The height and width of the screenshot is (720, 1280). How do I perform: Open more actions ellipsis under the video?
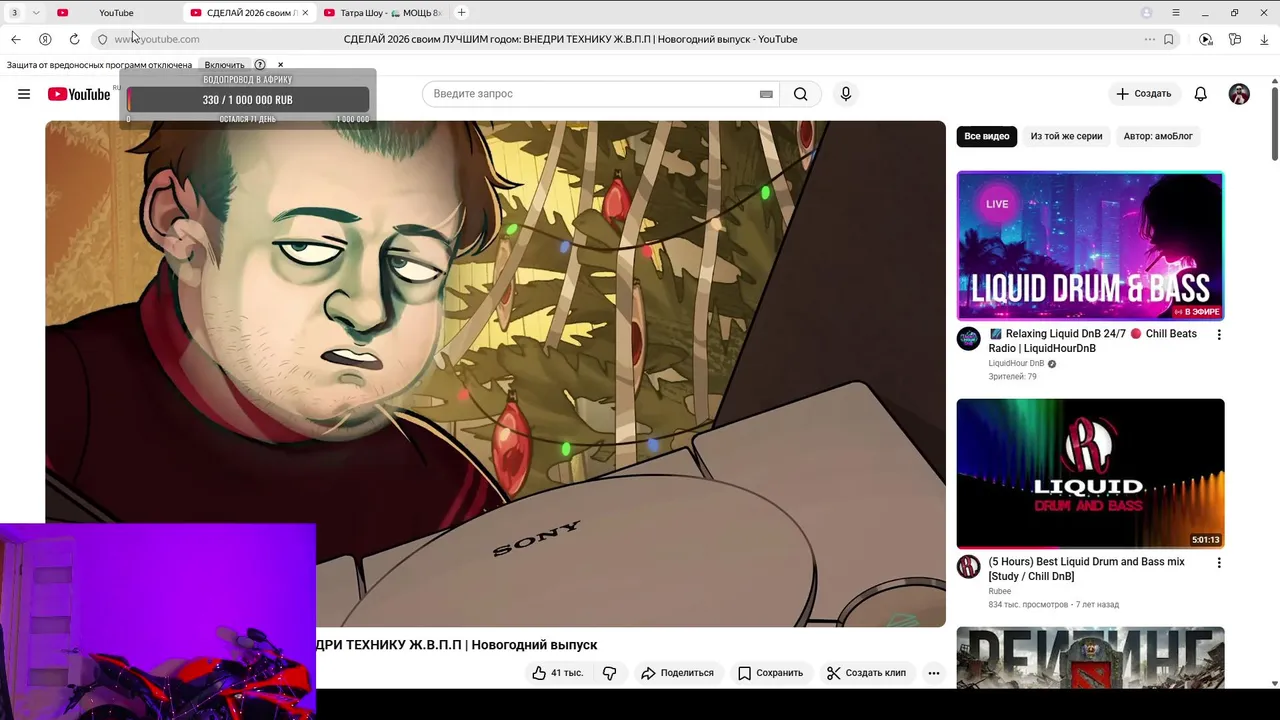point(934,673)
